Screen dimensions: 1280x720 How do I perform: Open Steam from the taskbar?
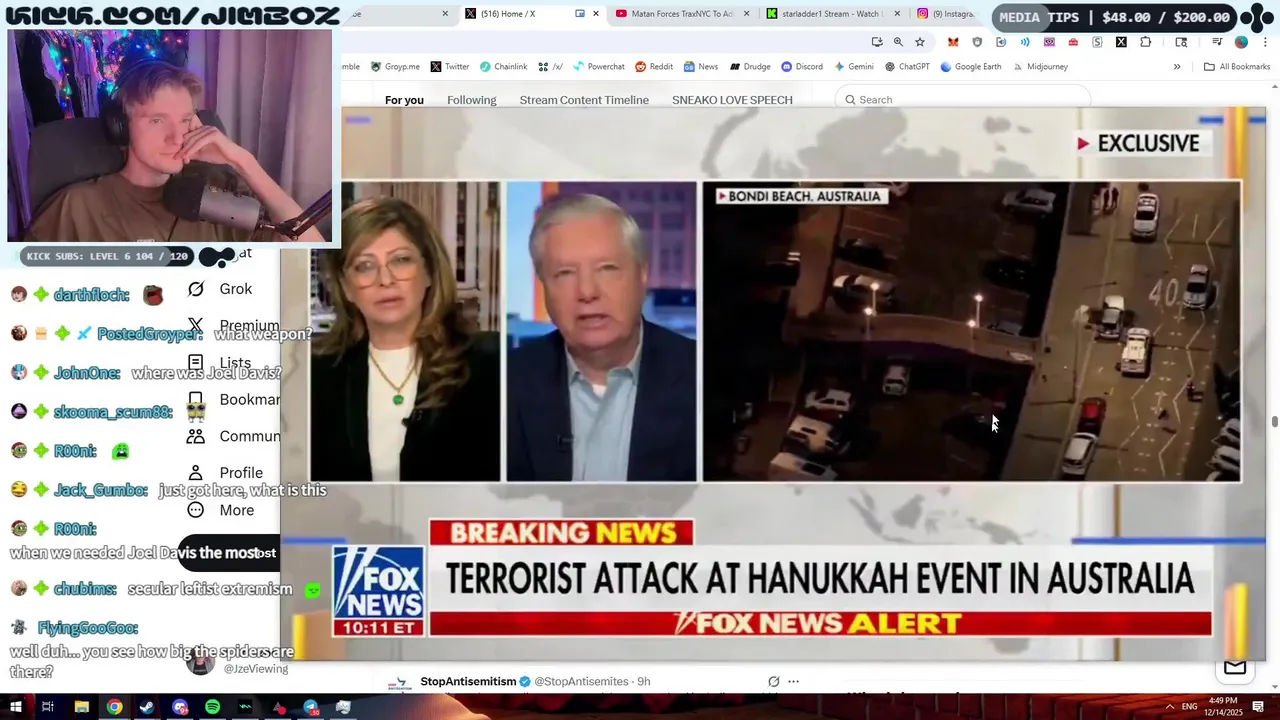coord(147,707)
